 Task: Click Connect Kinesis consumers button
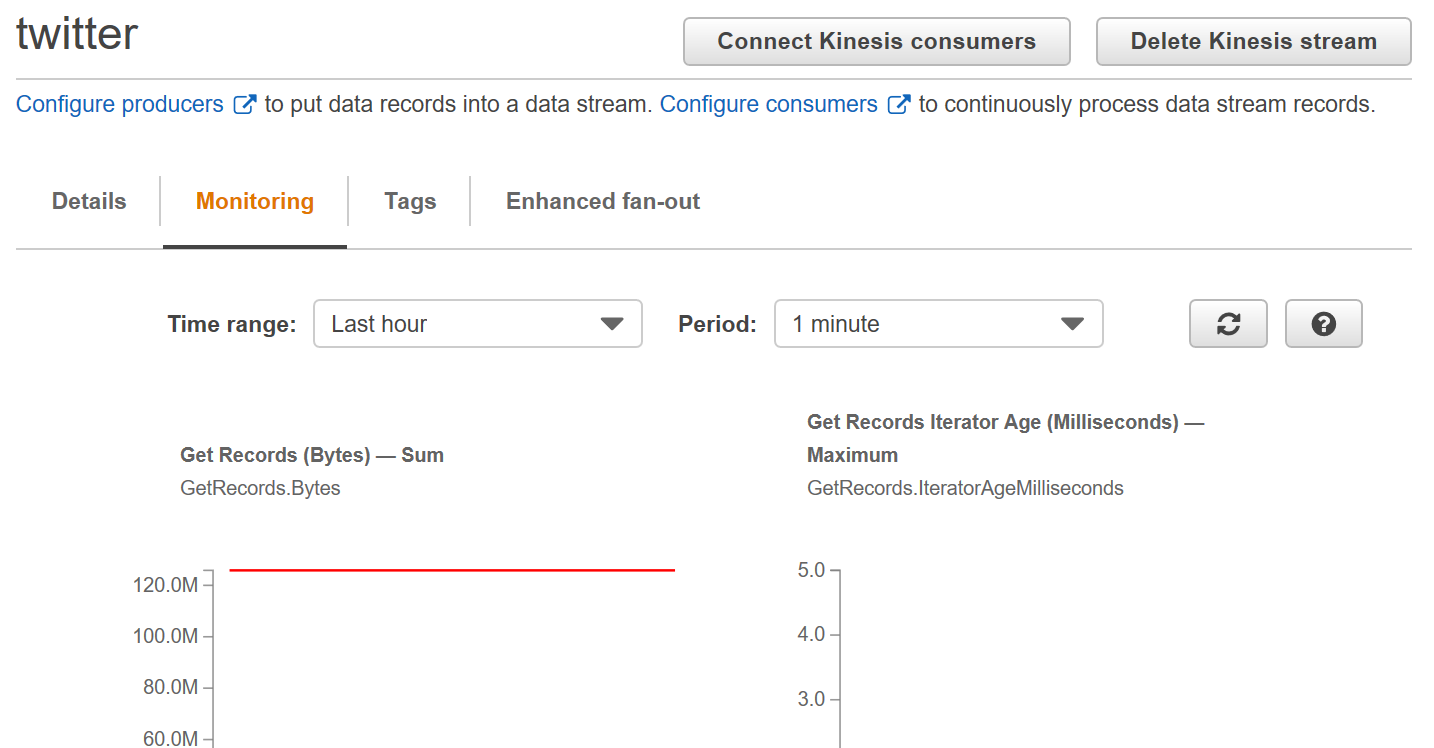coord(876,42)
